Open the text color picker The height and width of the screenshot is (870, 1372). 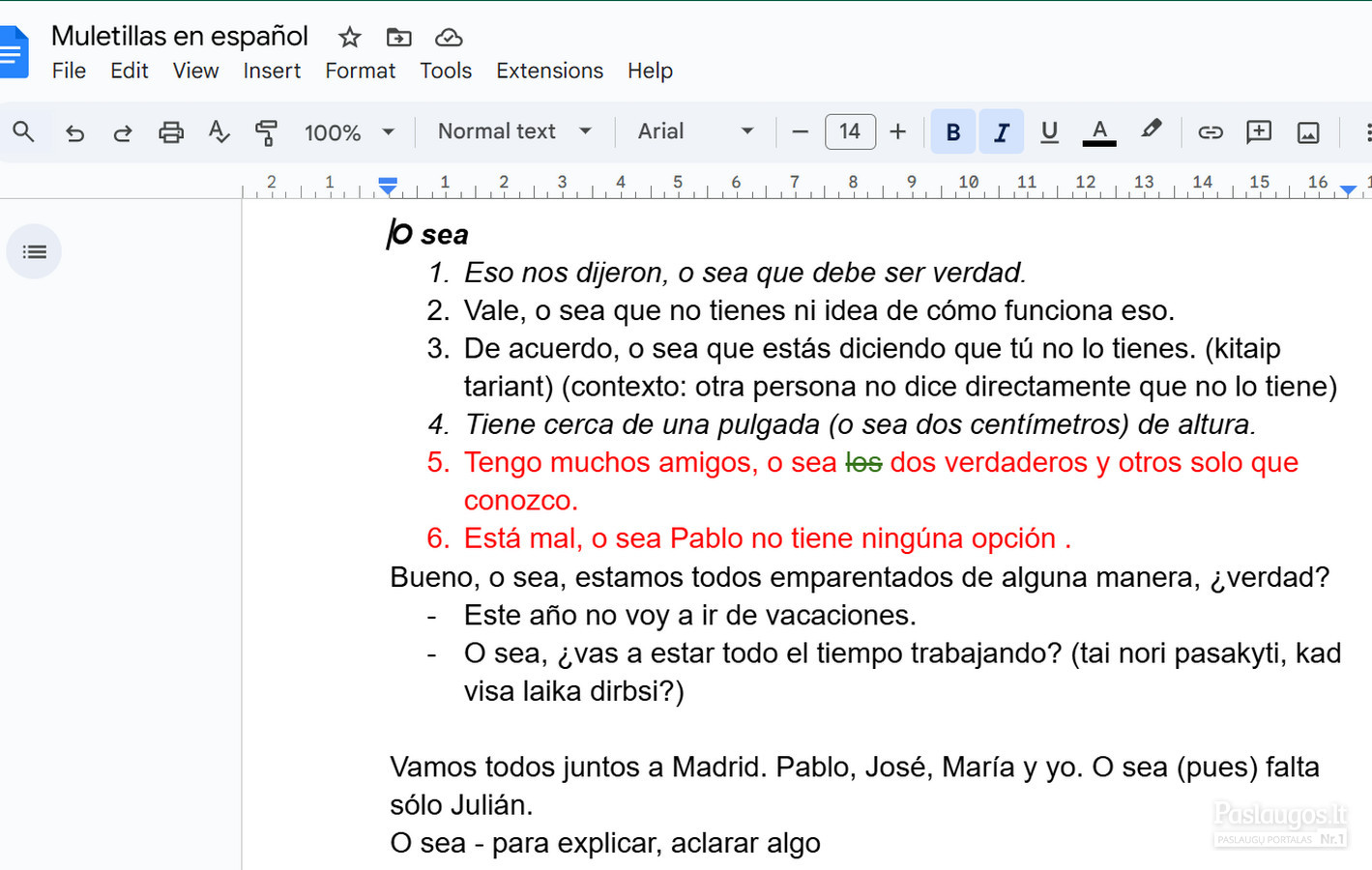(1099, 132)
